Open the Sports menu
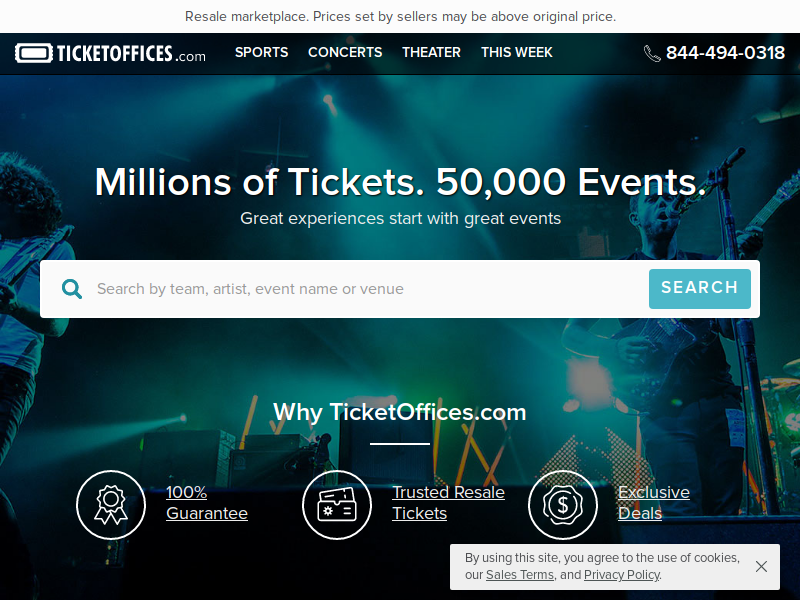 coord(261,53)
